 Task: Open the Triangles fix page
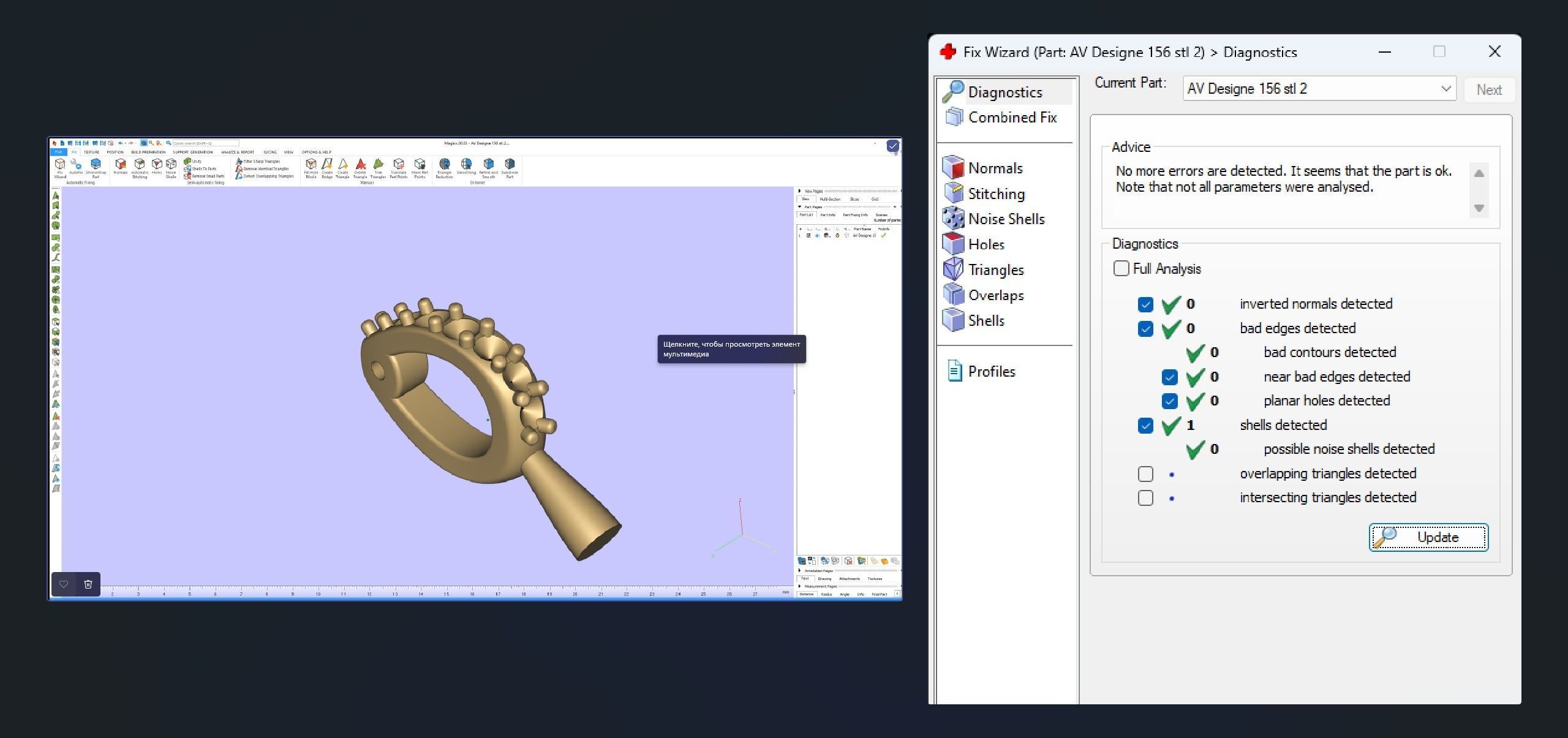(995, 270)
